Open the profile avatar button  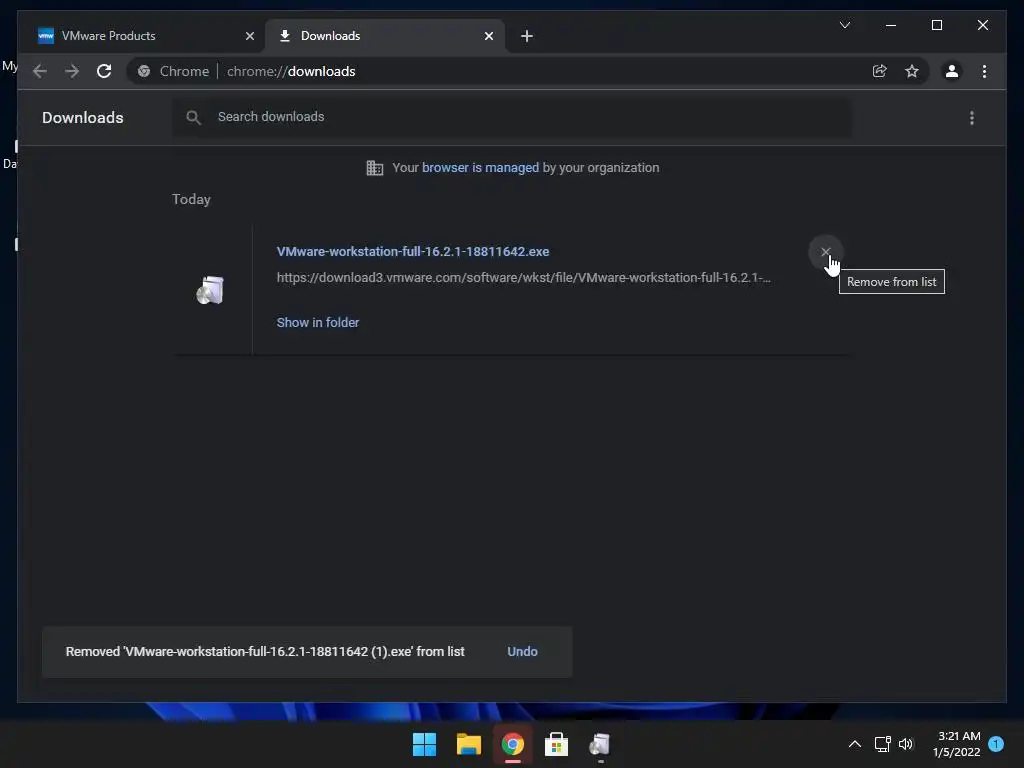[952, 71]
